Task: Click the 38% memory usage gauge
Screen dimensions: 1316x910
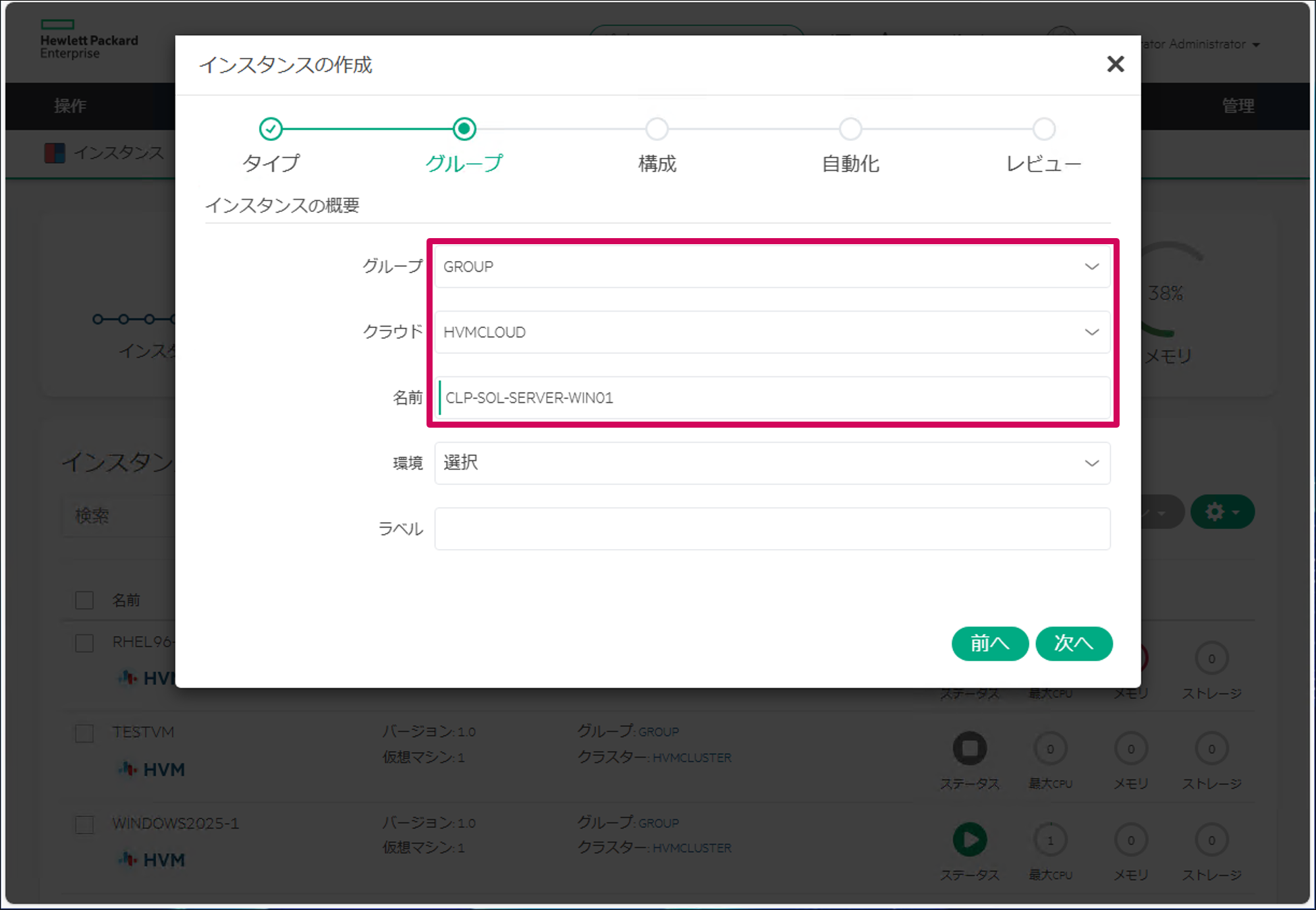Action: (x=1167, y=293)
